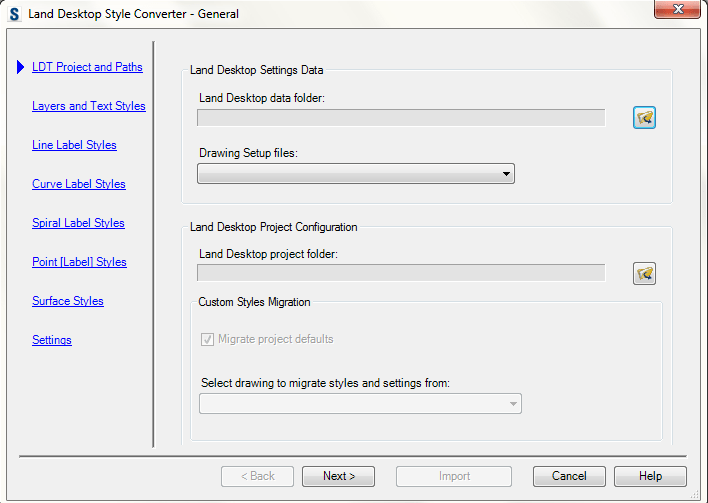Image resolution: width=708 pixels, height=503 pixels.
Task: Toggle the Migrate project defaults checkbox
Action: 207,339
